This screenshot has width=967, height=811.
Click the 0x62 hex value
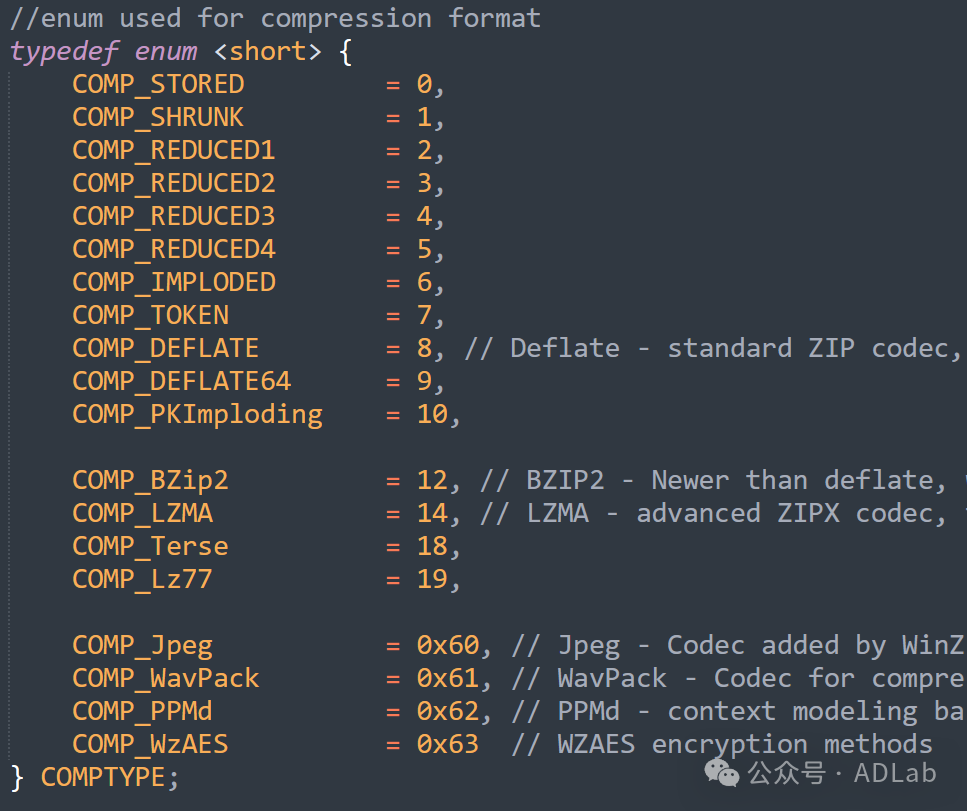pyautogui.click(x=448, y=711)
